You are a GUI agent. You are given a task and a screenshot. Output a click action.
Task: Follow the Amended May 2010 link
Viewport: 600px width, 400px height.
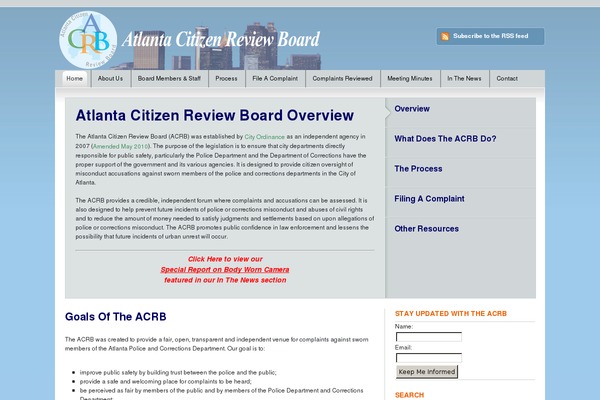[121, 146]
